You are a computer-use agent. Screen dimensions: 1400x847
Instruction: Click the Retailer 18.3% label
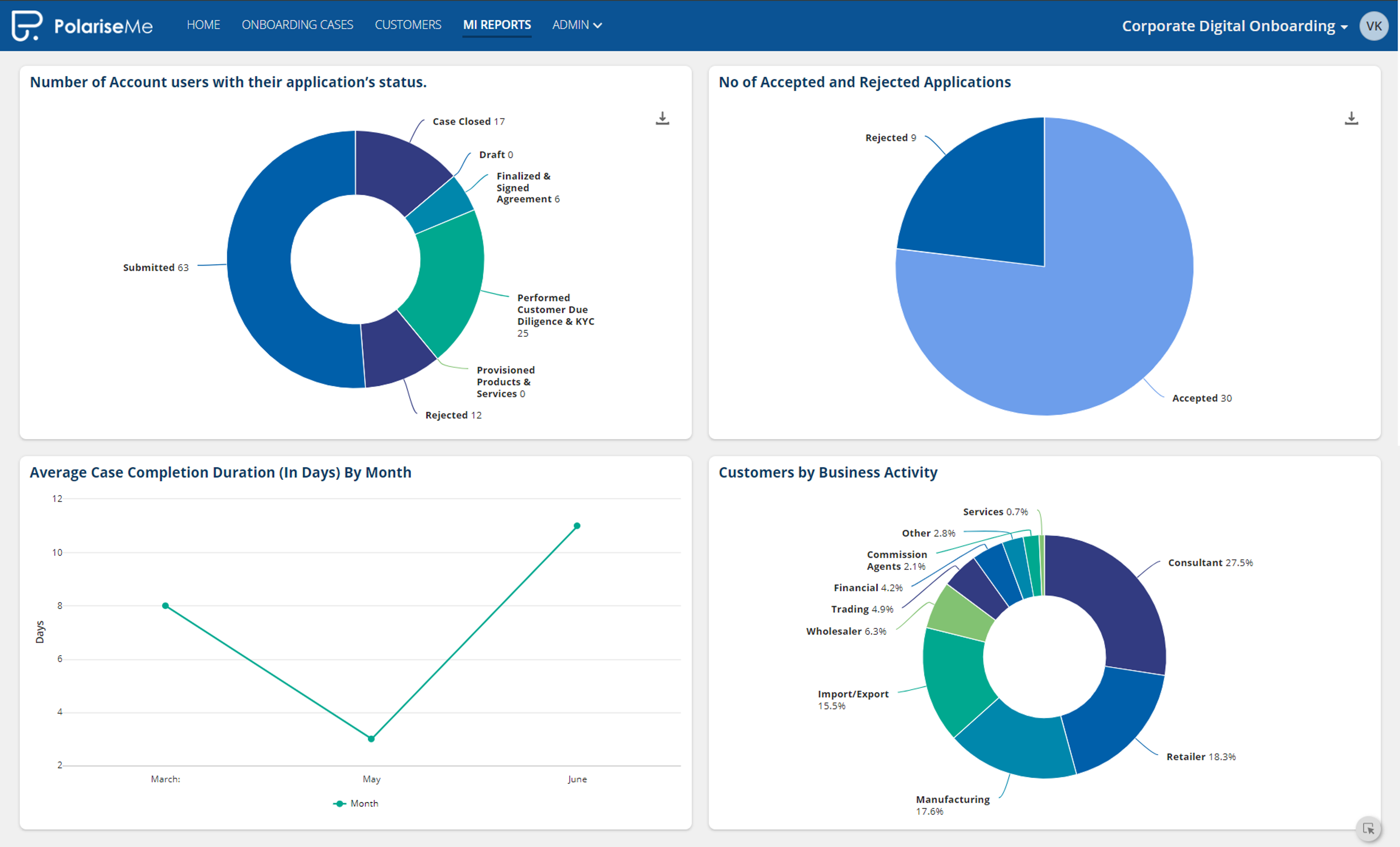1201,757
